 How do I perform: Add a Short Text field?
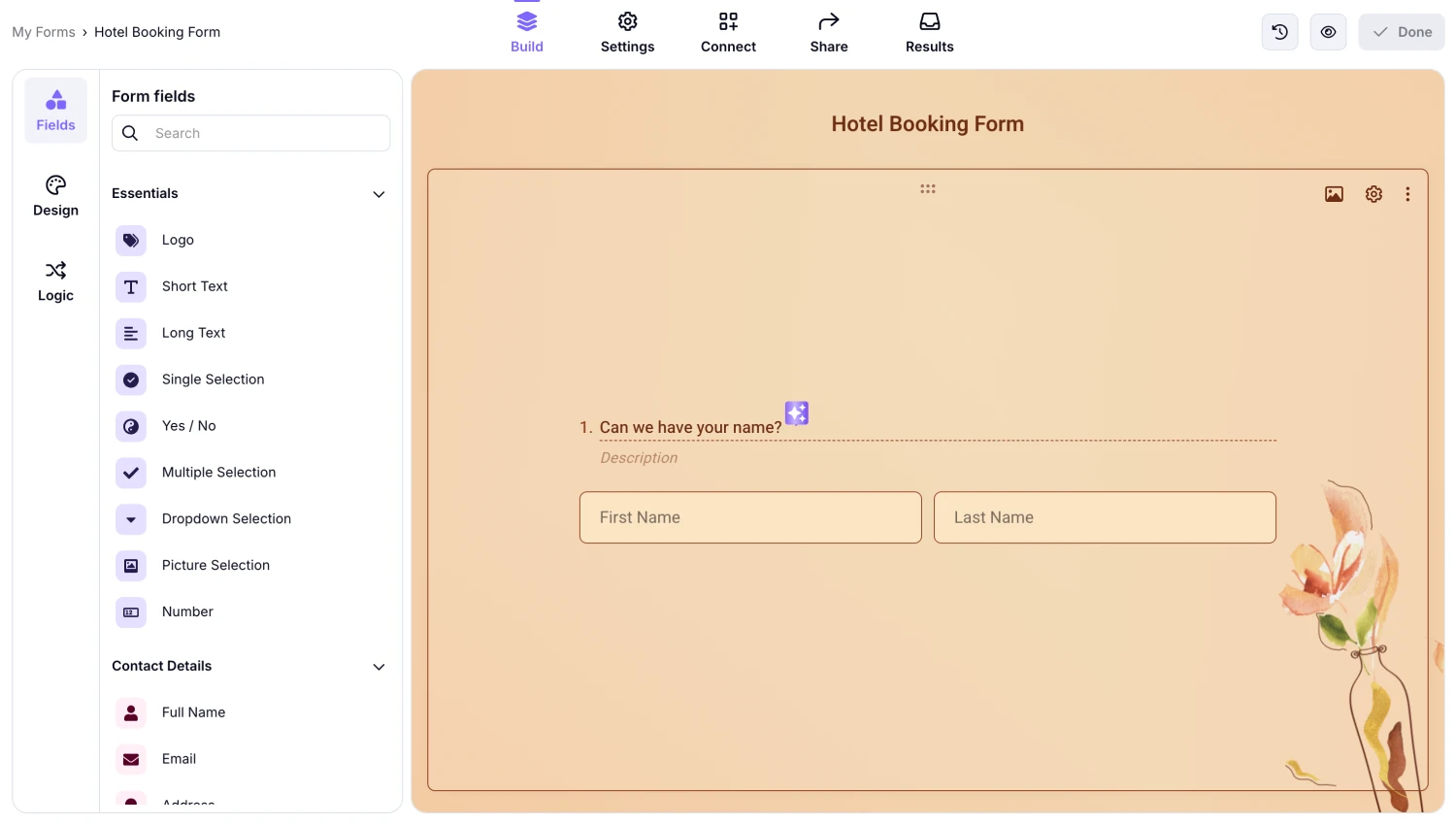click(194, 286)
